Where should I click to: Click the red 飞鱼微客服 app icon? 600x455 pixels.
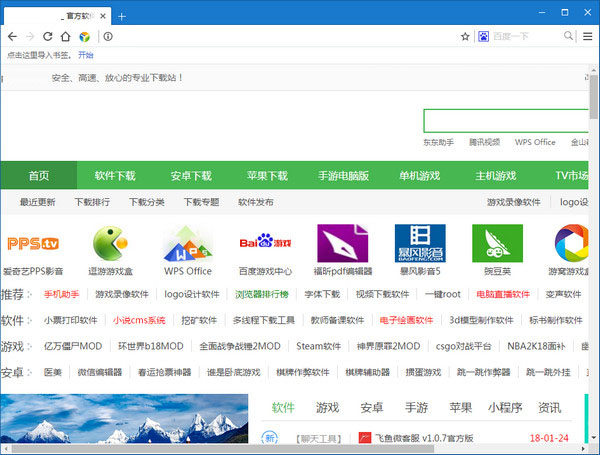click(x=365, y=438)
